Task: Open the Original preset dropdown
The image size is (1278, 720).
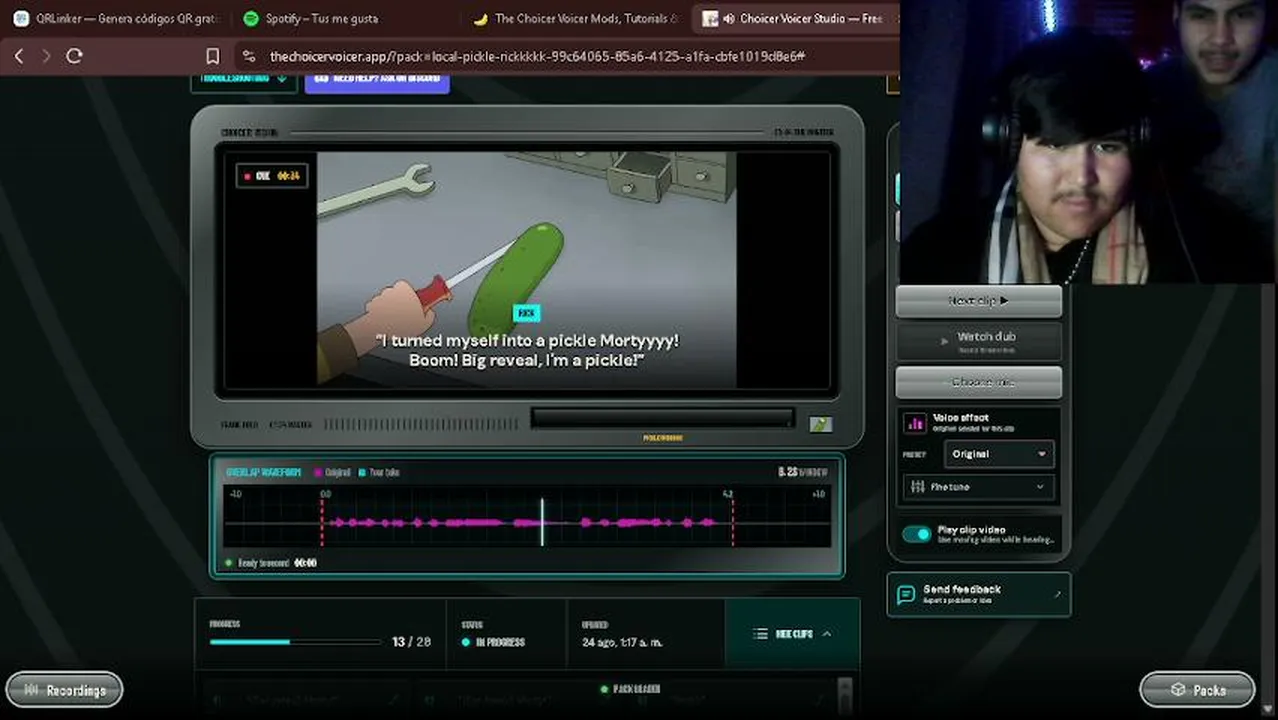Action: [x=999, y=454]
